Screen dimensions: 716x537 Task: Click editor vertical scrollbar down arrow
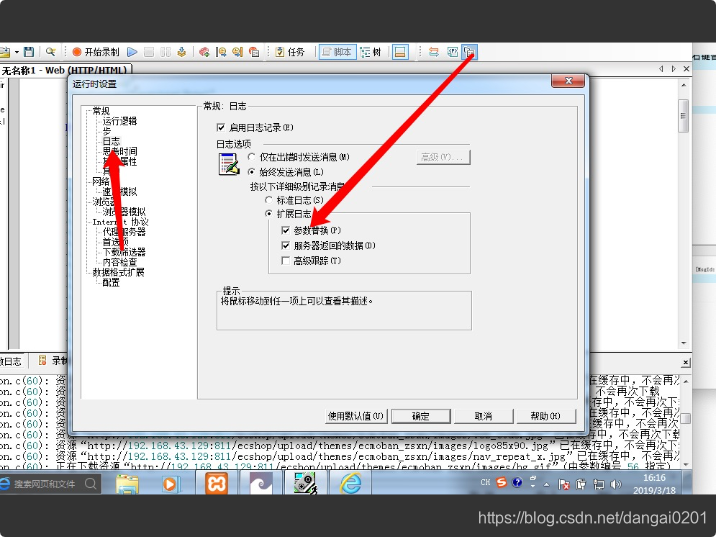pyautogui.click(x=684, y=343)
